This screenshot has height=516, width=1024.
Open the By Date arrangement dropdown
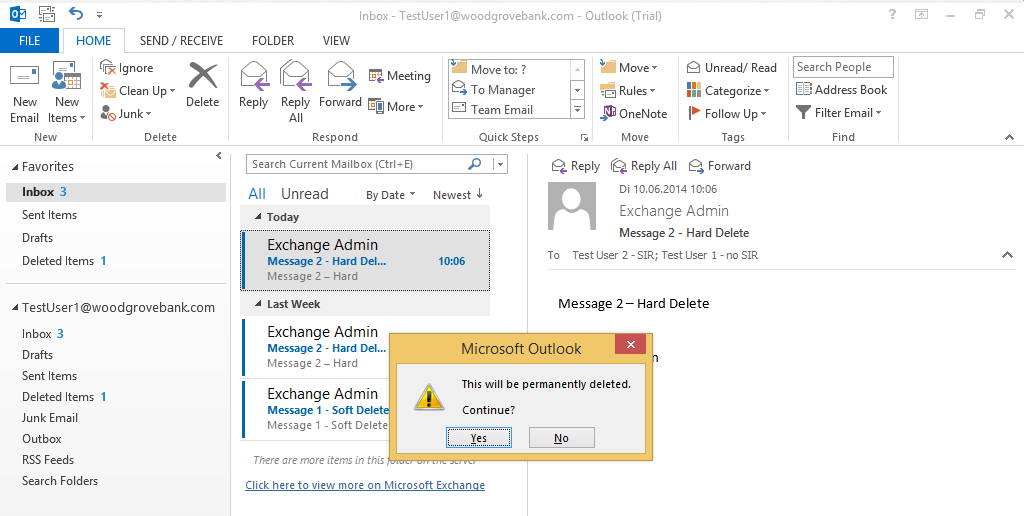pyautogui.click(x=391, y=195)
